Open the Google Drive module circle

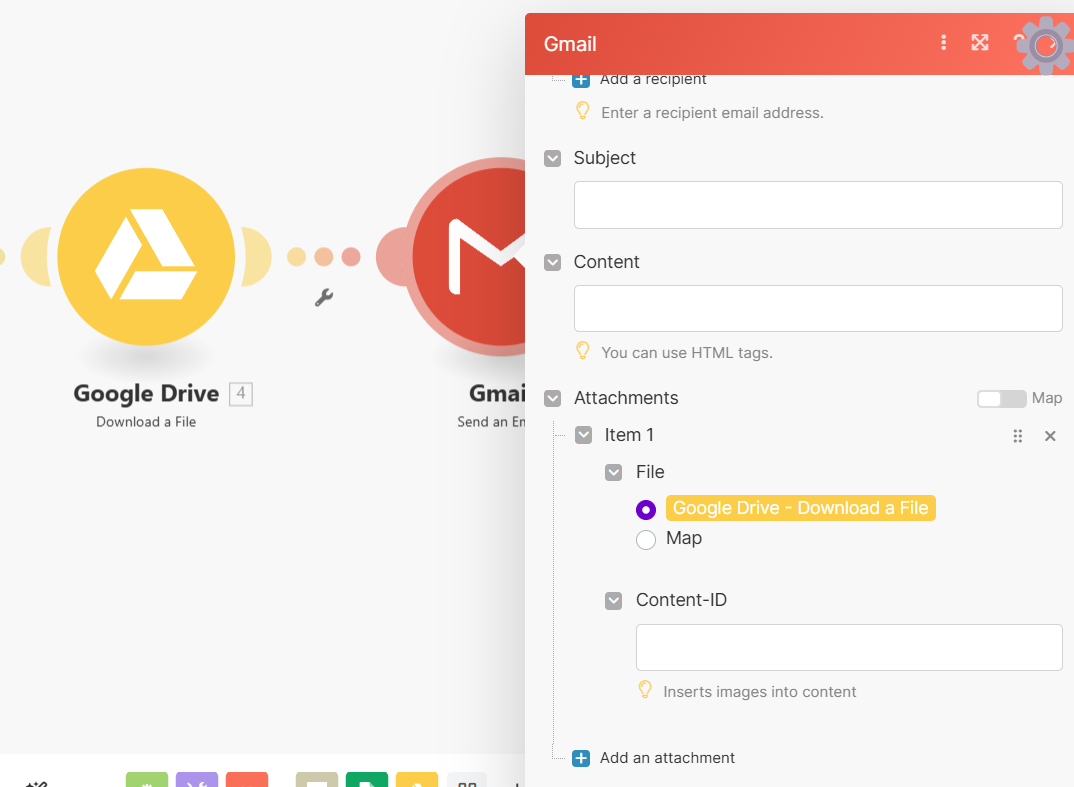coord(146,257)
